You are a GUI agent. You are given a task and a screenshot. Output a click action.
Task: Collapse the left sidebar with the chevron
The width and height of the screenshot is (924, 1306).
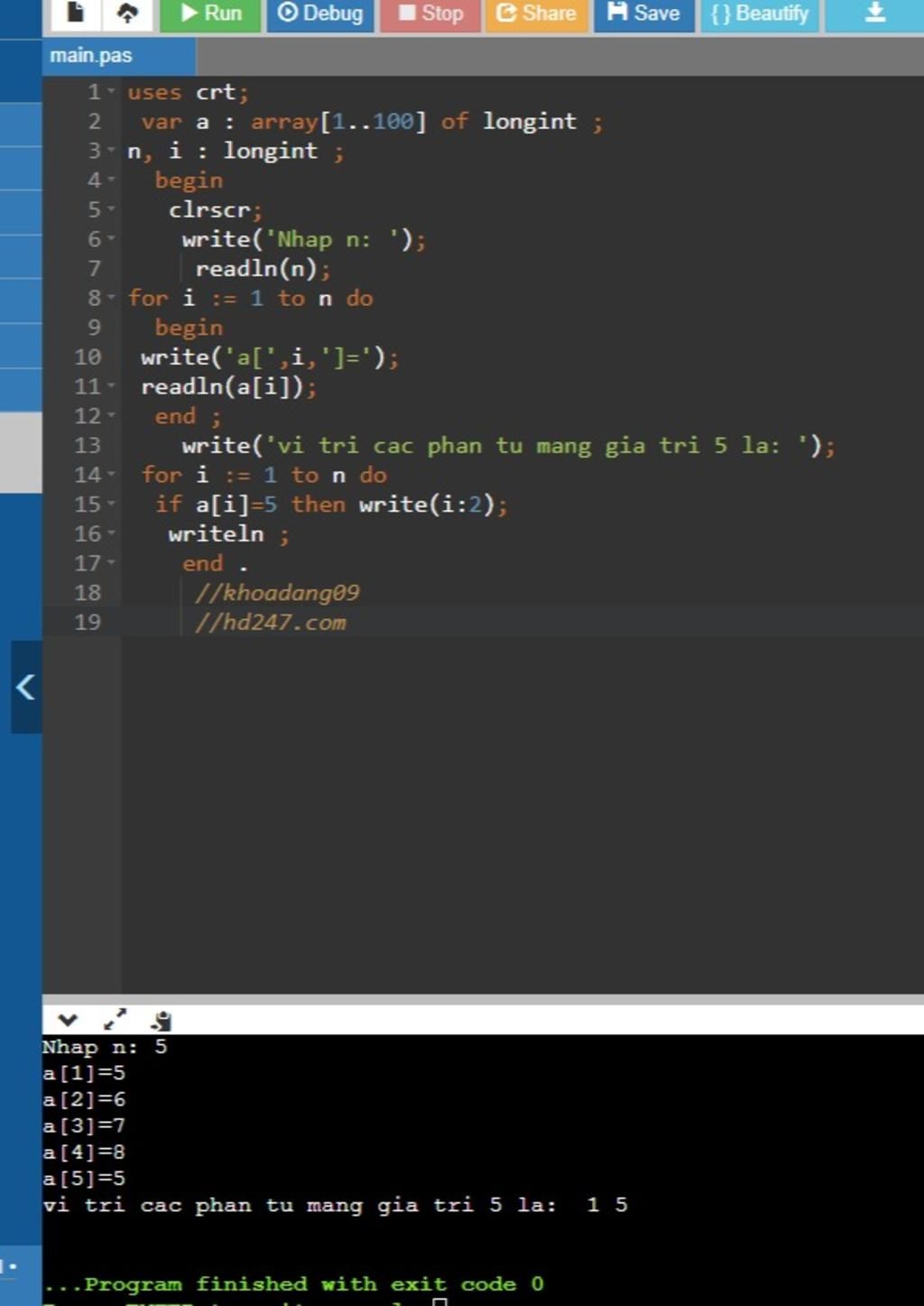tap(25, 687)
